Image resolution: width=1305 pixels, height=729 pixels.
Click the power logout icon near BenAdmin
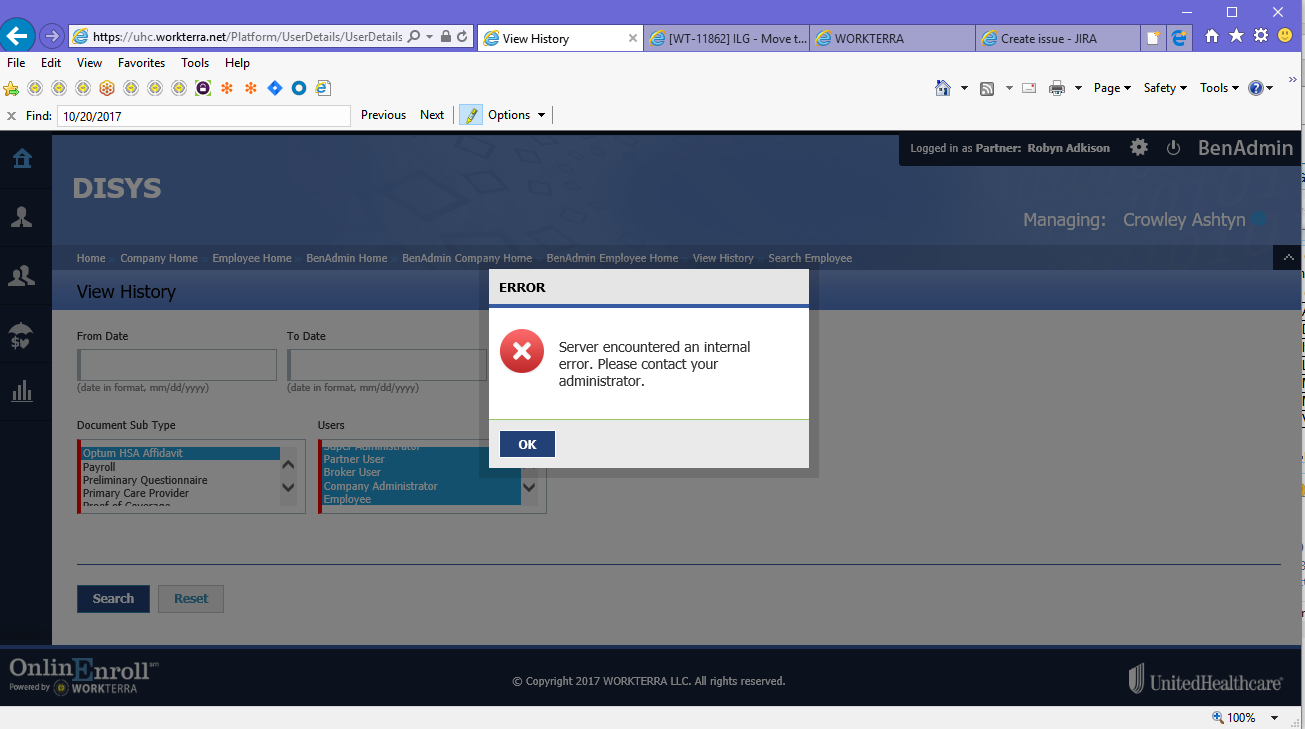(x=1174, y=148)
